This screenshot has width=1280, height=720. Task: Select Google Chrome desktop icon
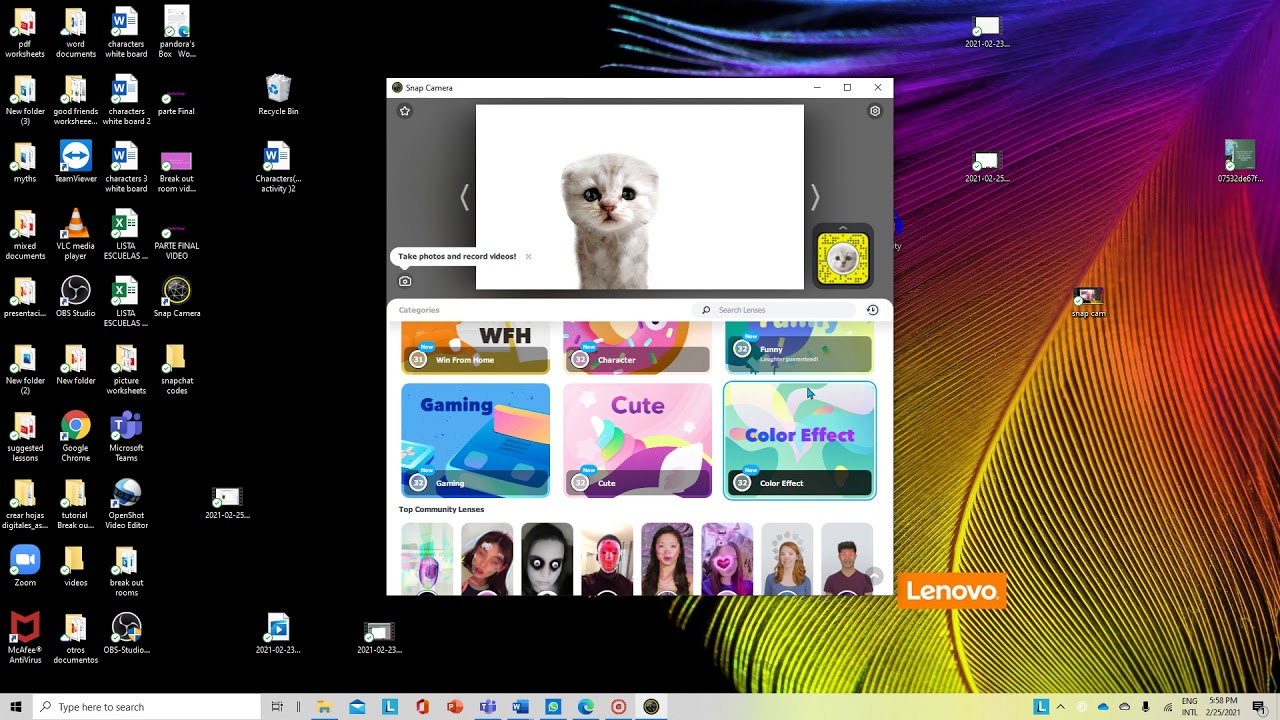76,435
